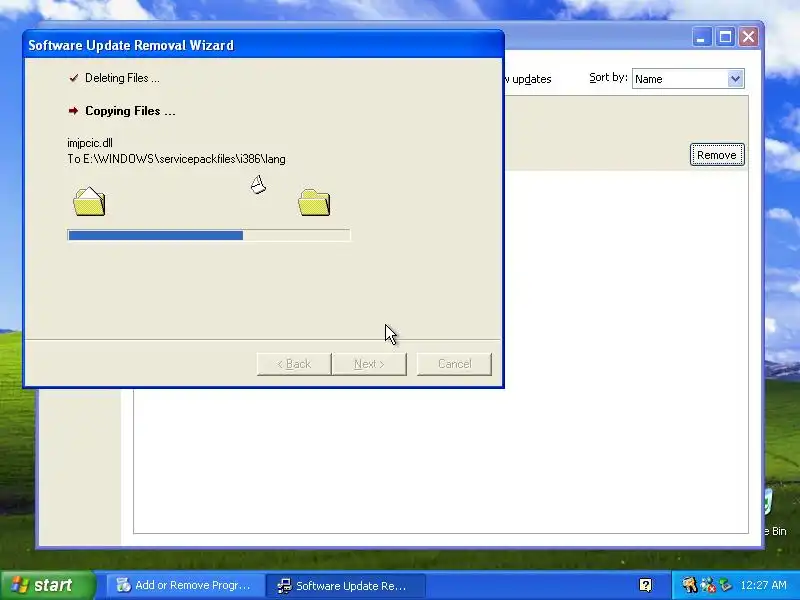
Task: Click the open source folder icon
Action: click(89, 202)
